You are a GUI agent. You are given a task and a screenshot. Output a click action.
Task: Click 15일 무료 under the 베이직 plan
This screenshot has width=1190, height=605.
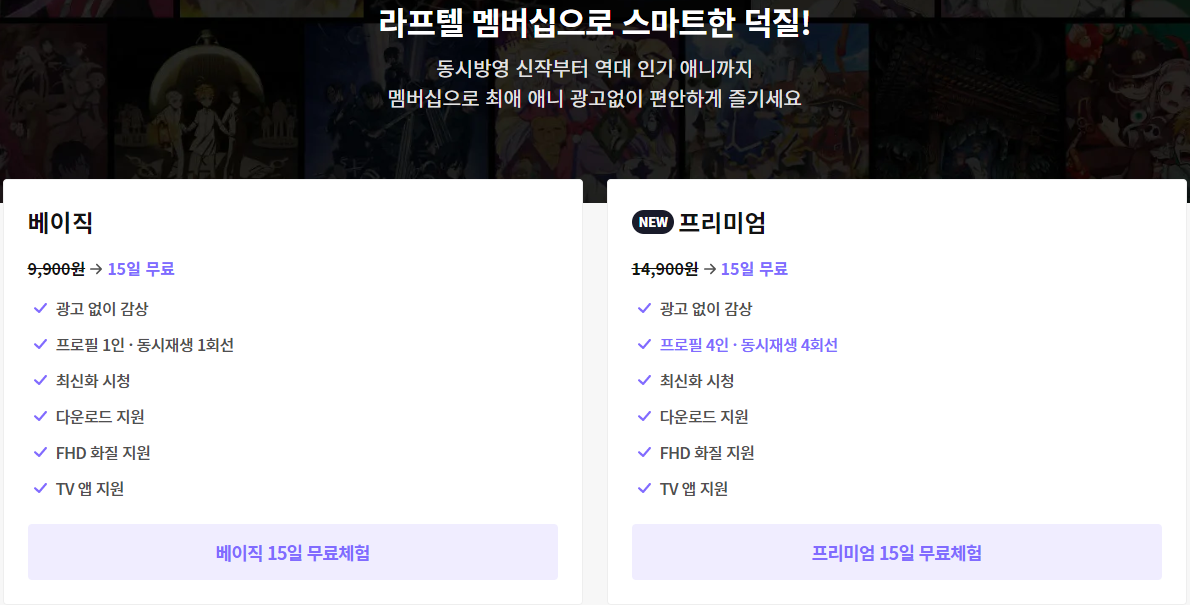(x=141, y=269)
